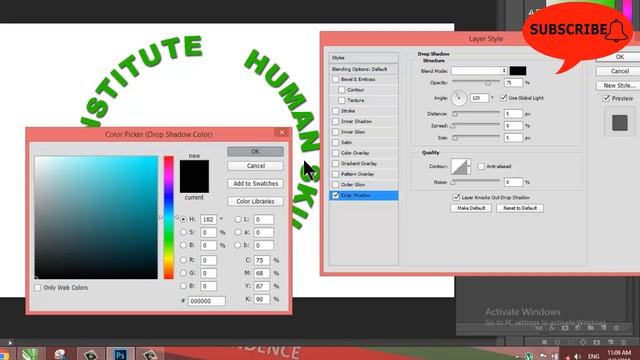
Task: Click the H value field
Action: point(208,219)
